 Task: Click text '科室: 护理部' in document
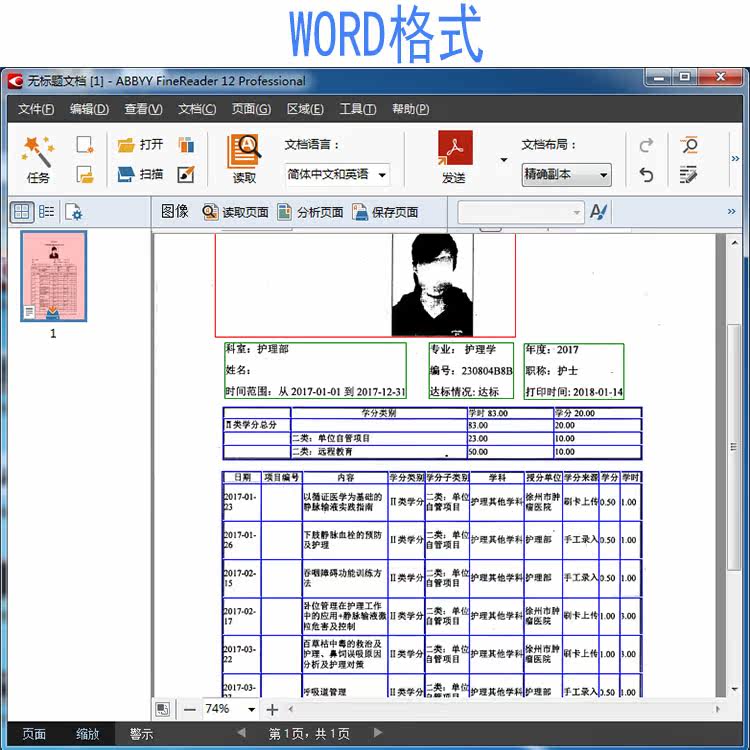click(257, 349)
